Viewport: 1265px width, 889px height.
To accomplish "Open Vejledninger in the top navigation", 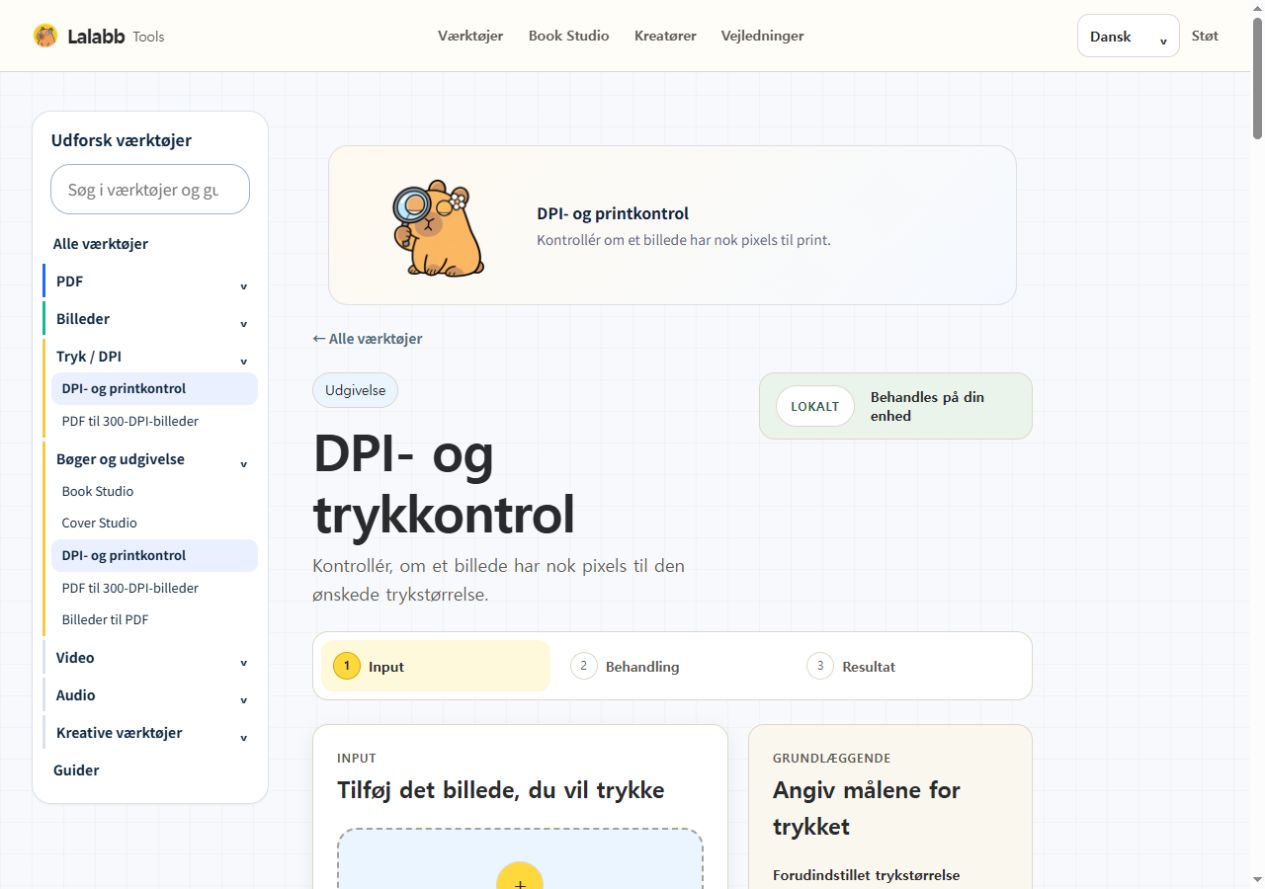I will pos(762,36).
